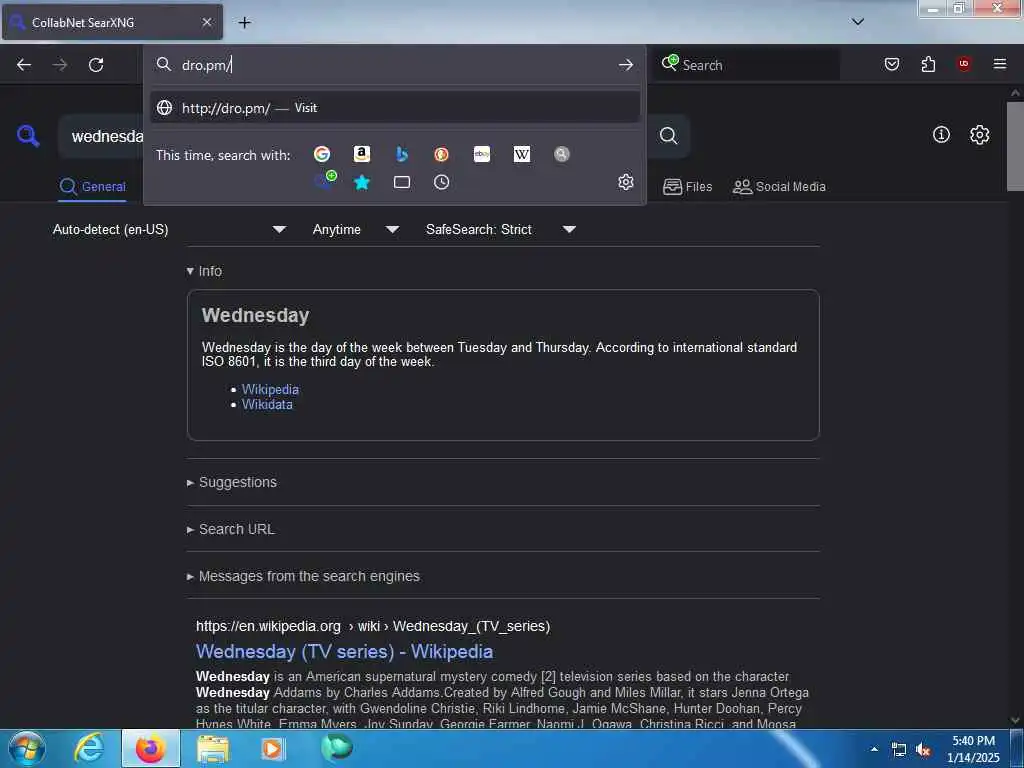Search this time with Amazon
This screenshot has height=768, width=1024.
pos(362,154)
